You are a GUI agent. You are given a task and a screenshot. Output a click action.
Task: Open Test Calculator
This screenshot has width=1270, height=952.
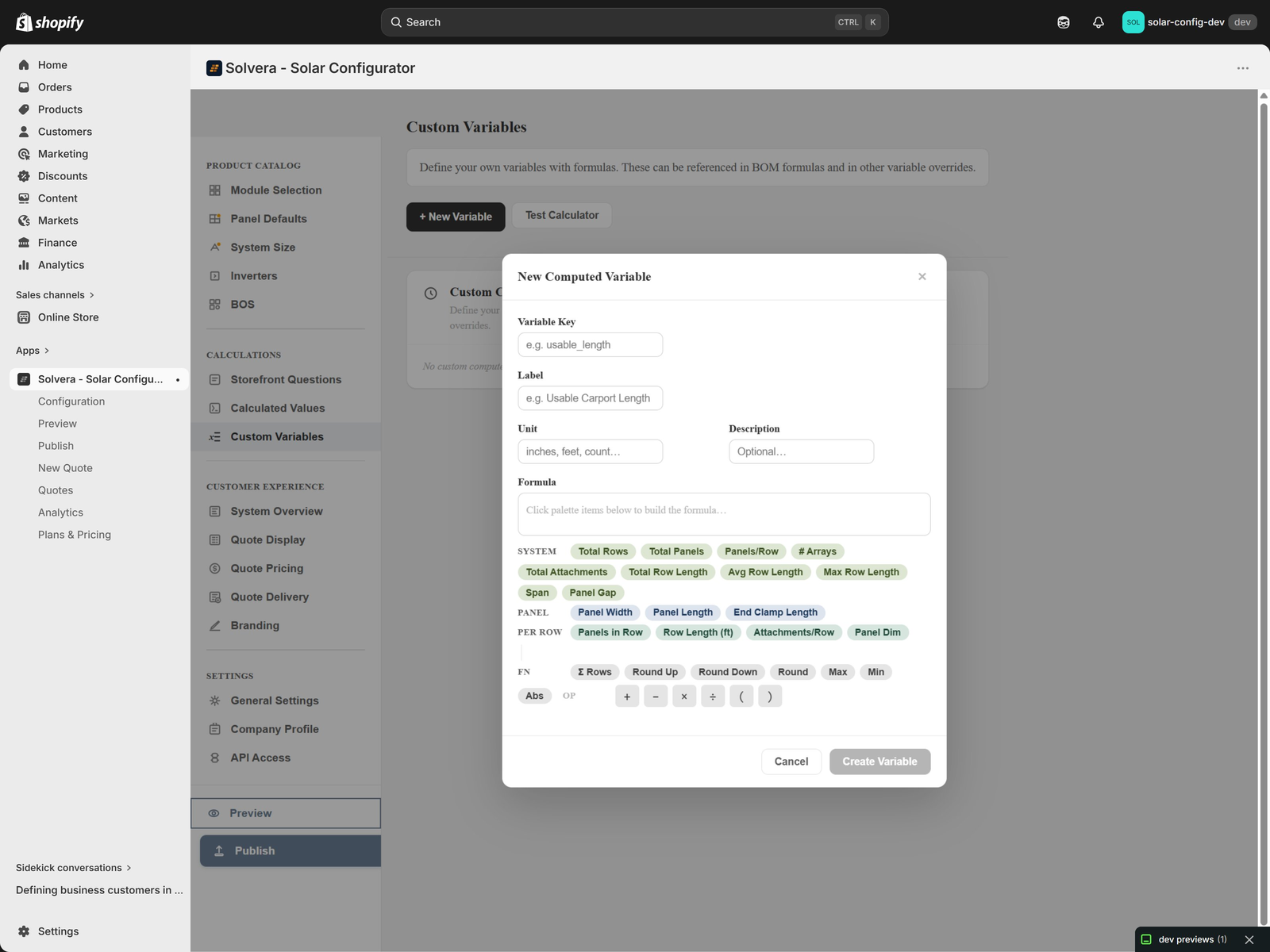(562, 215)
